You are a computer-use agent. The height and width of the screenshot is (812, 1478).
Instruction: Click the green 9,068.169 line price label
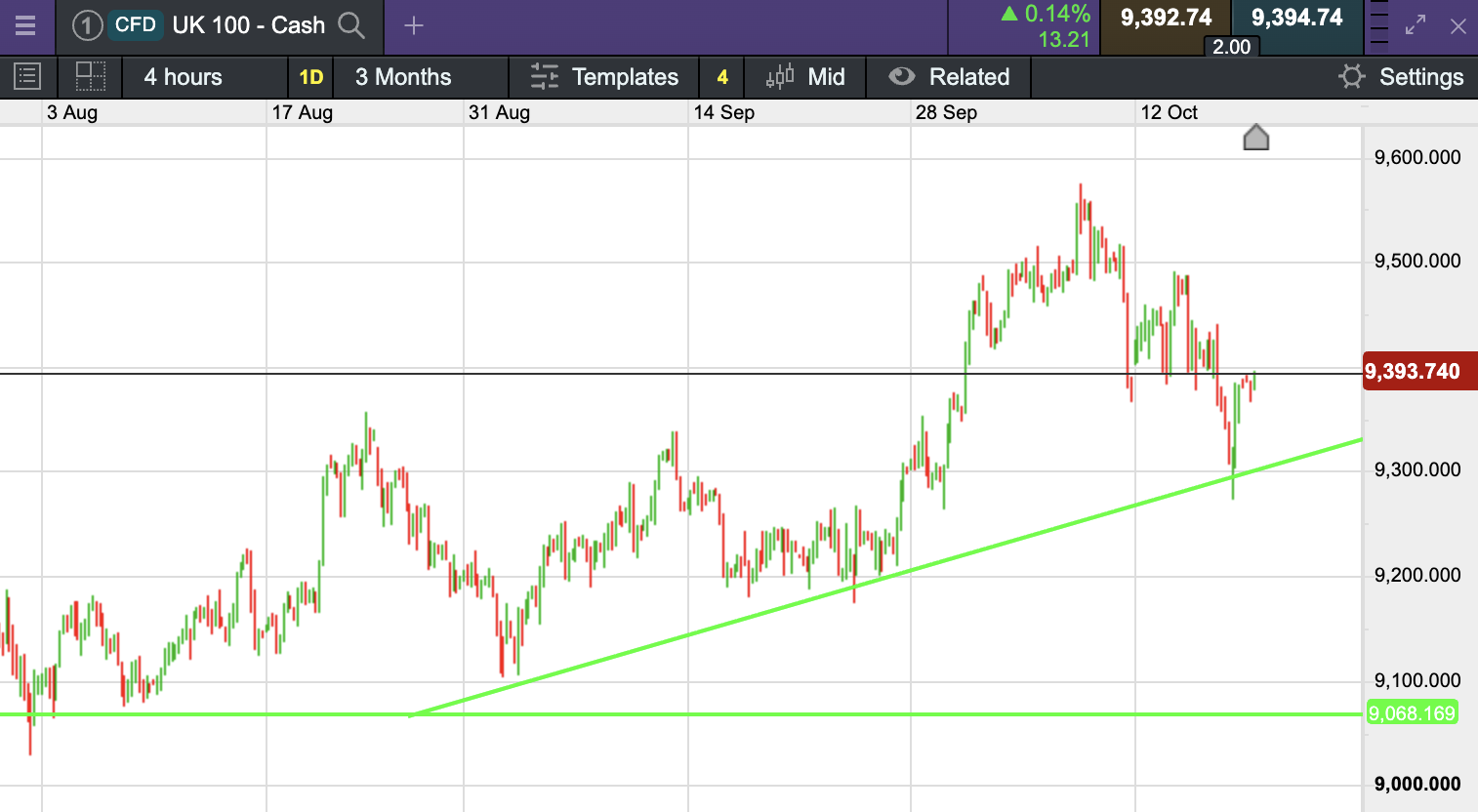click(x=1412, y=713)
